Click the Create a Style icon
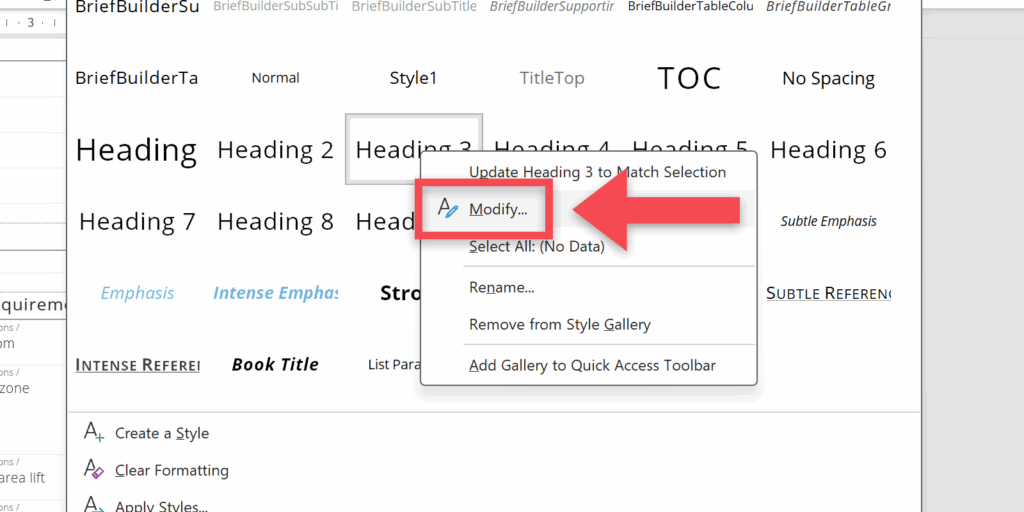1024x512 pixels. click(x=94, y=432)
